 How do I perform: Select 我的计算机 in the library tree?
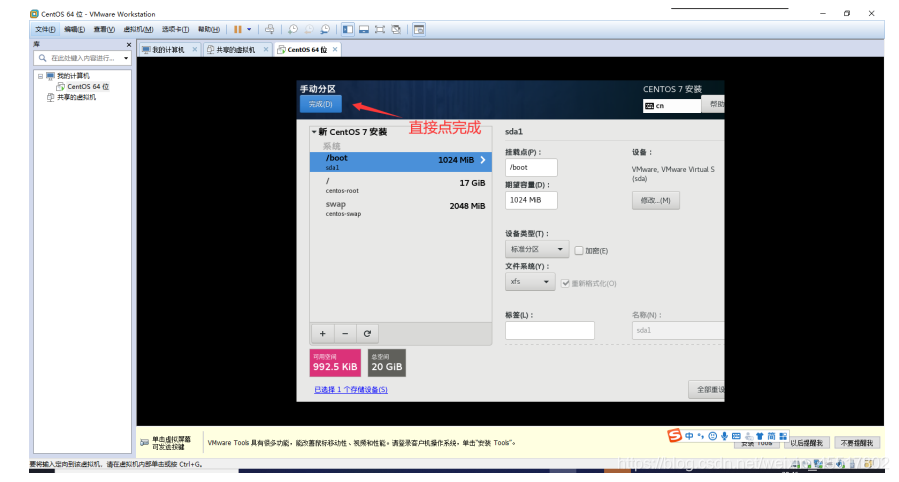point(73,76)
